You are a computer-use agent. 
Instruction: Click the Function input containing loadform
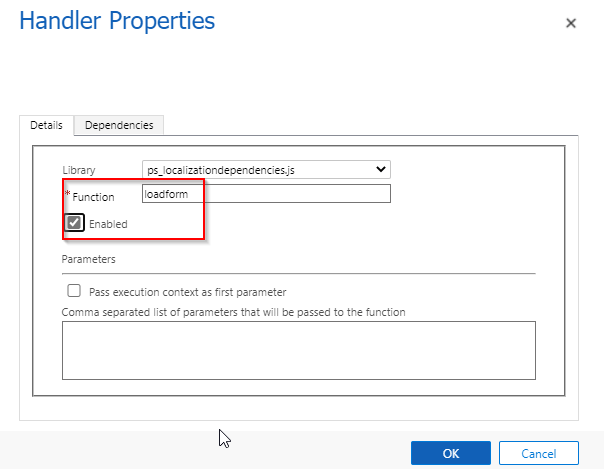pyautogui.click(x=266, y=195)
